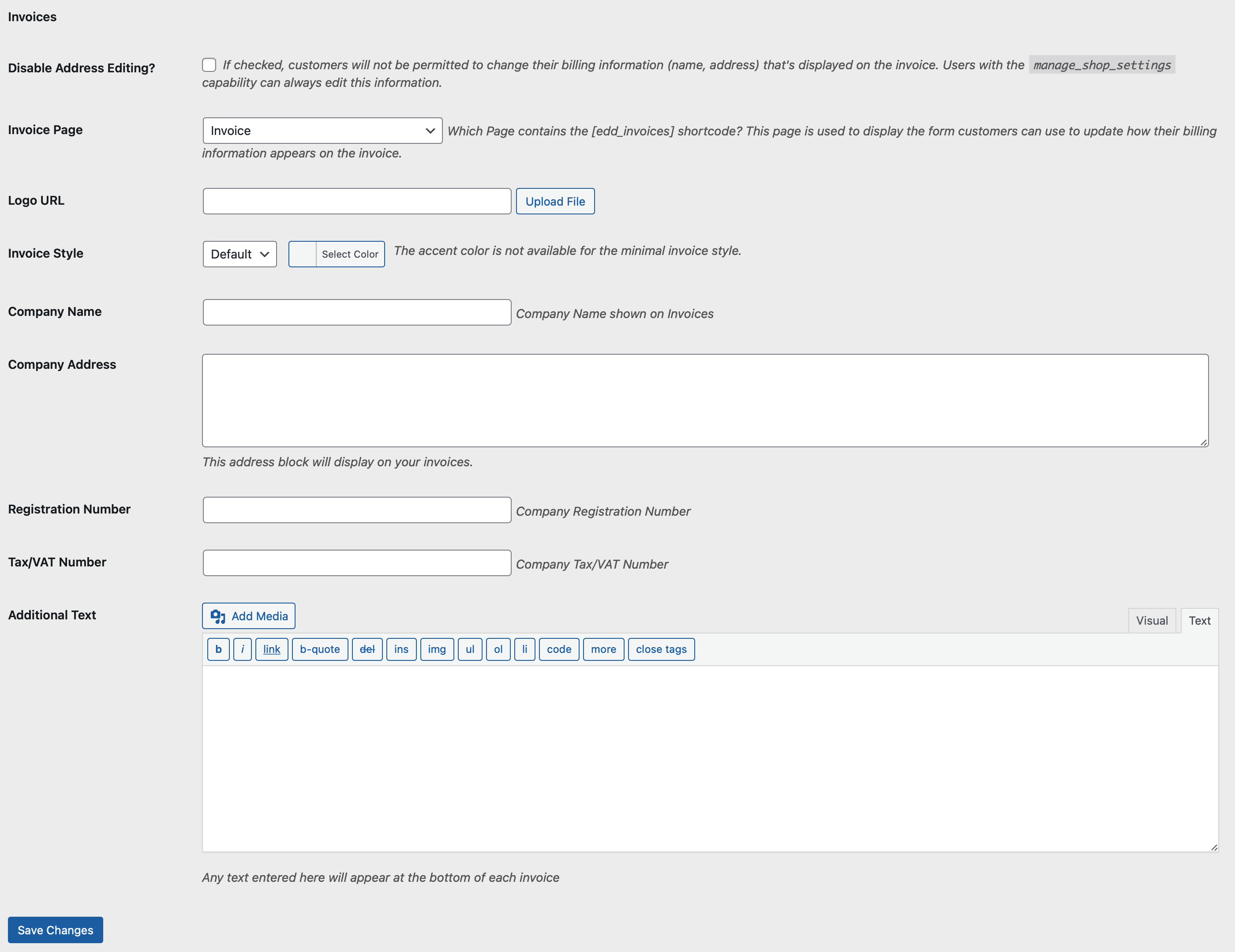Focus the Company Name text field
Viewport: 1235px width, 952px height.
tap(357, 312)
